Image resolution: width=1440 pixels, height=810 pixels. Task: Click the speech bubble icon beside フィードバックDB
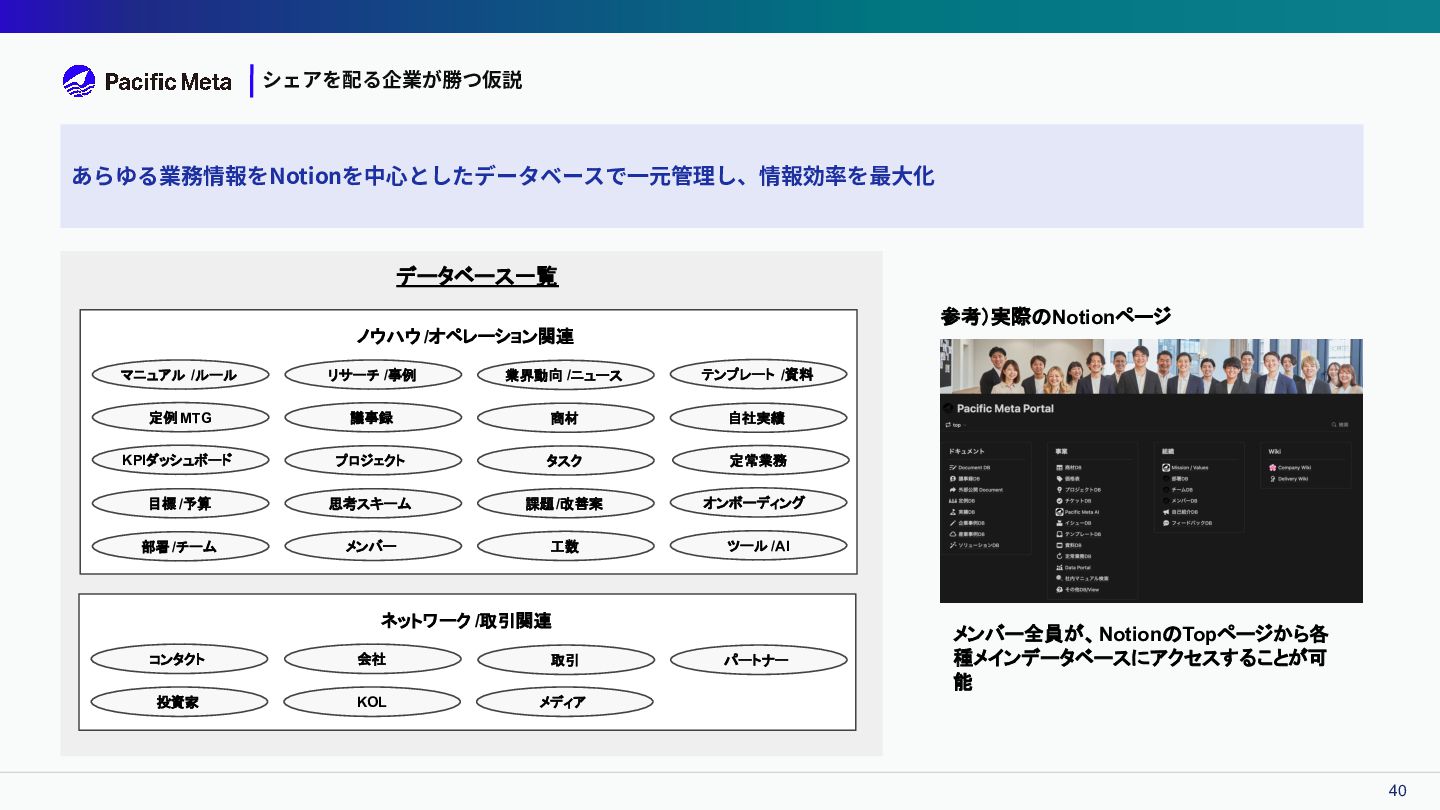[x=1166, y=523]
